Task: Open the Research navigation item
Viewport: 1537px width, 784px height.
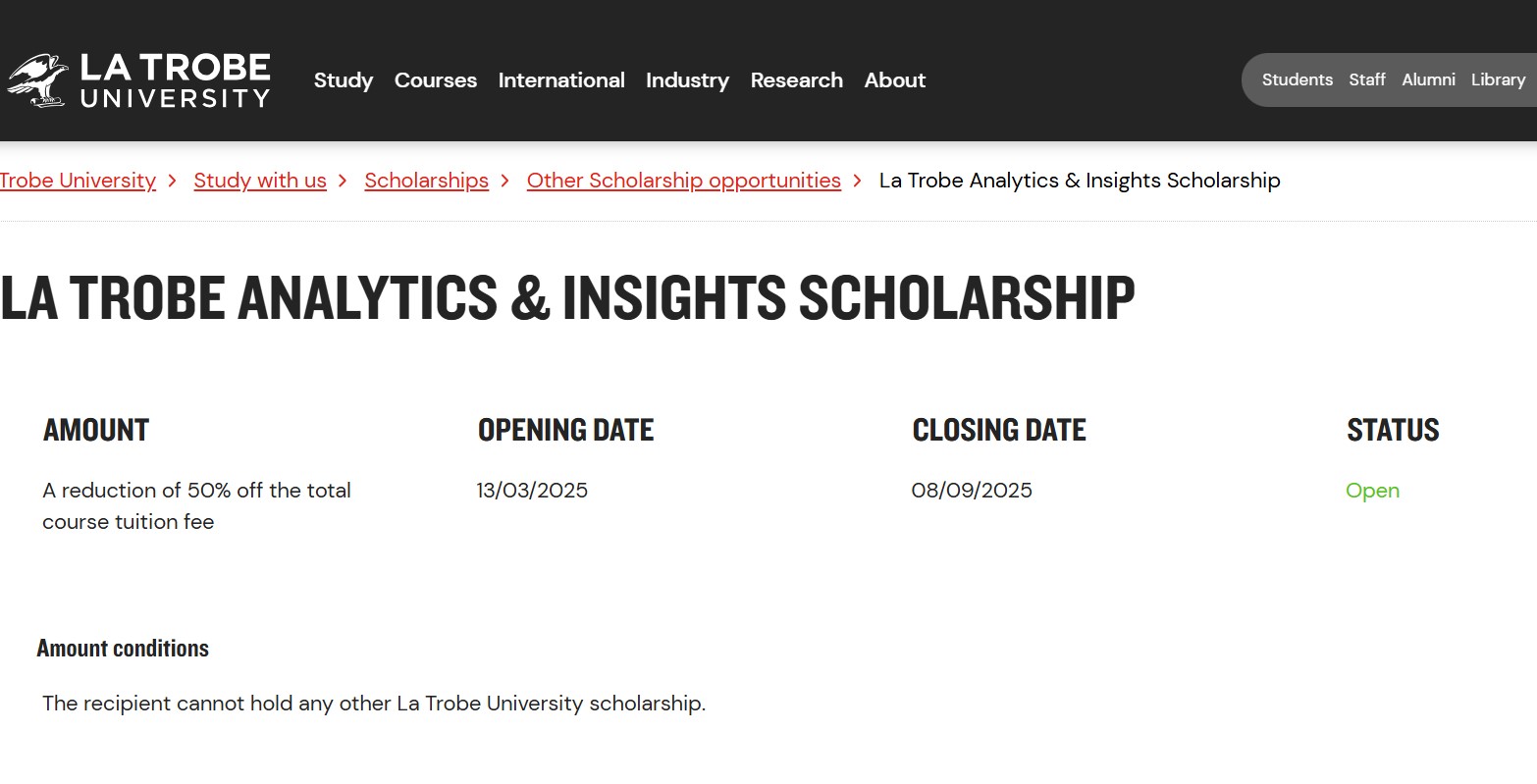Action: coord(797,80)
